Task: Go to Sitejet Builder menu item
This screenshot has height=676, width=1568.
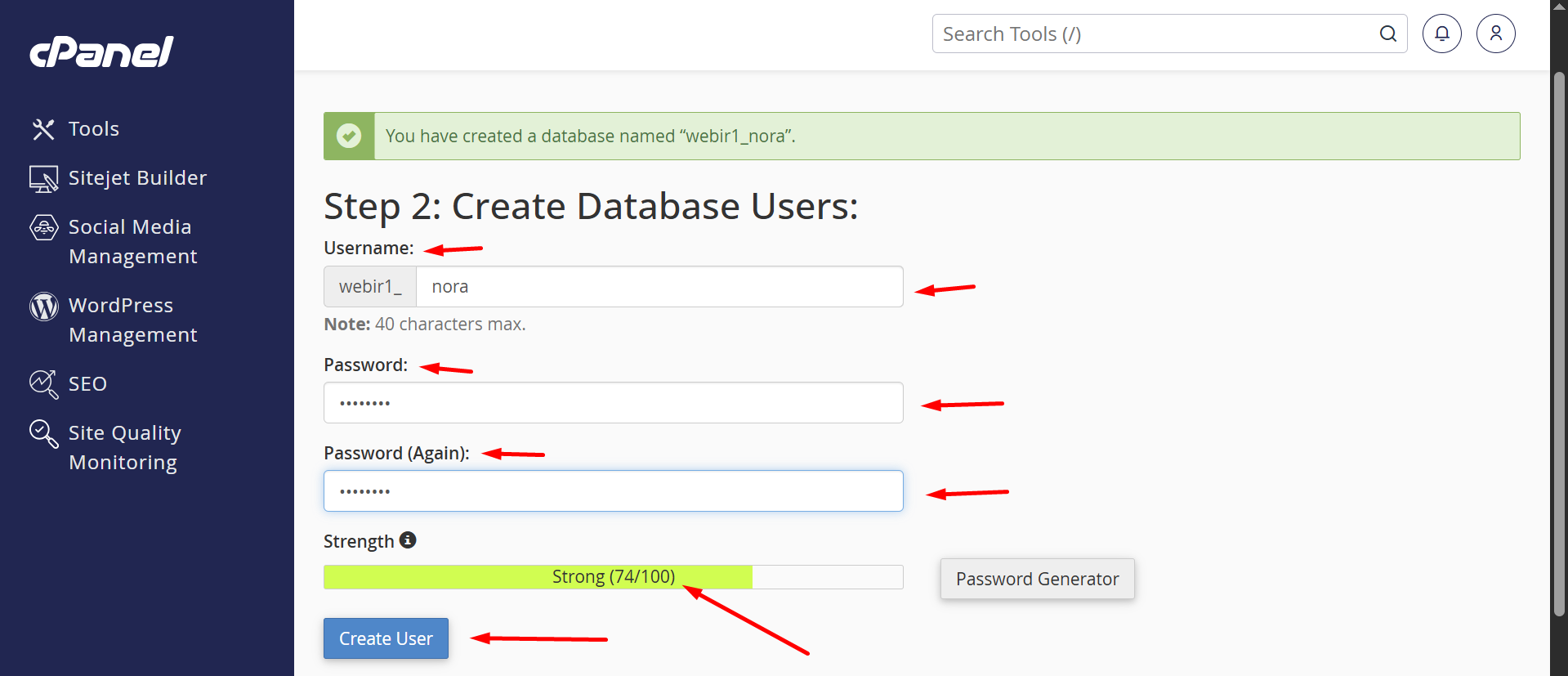Action: pyautogui.click(x=137, y=178)
